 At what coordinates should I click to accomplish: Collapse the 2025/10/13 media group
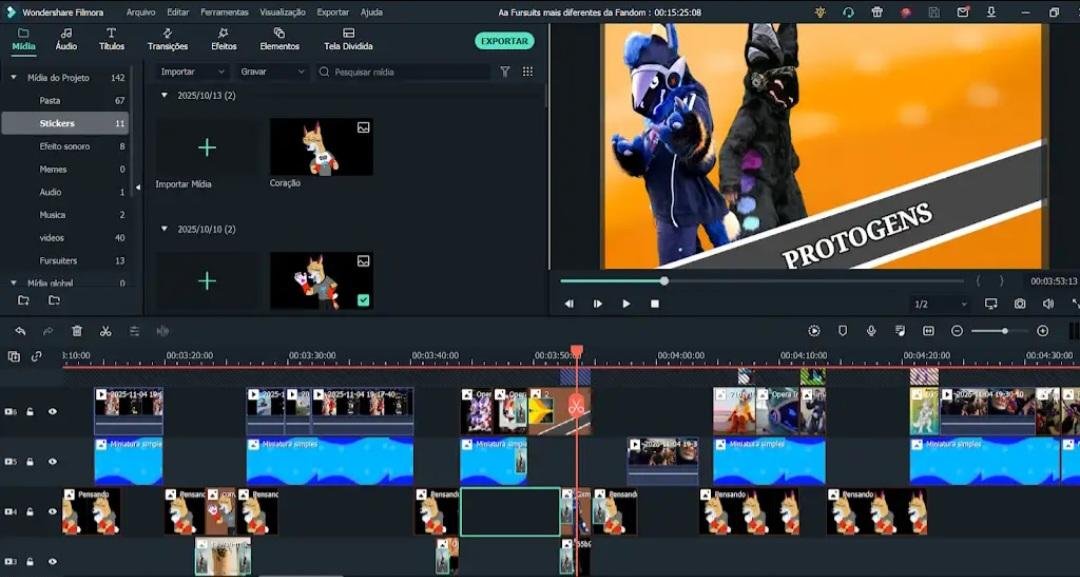pyautogui.click(x=164, y=95)
